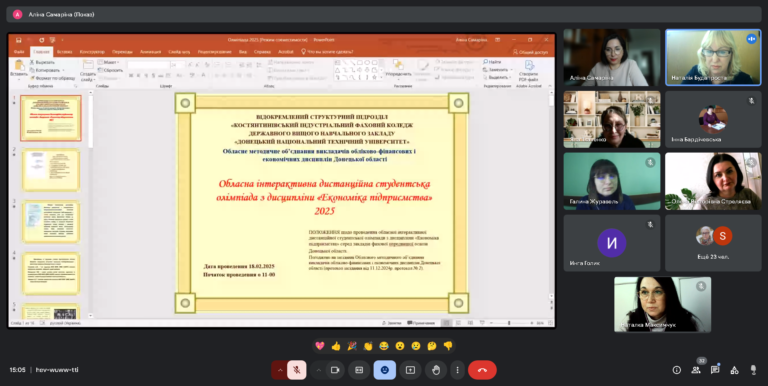768x386 pixels.
Task: Select Аліна Самаріна's video tile
Action: coord(612,57)
